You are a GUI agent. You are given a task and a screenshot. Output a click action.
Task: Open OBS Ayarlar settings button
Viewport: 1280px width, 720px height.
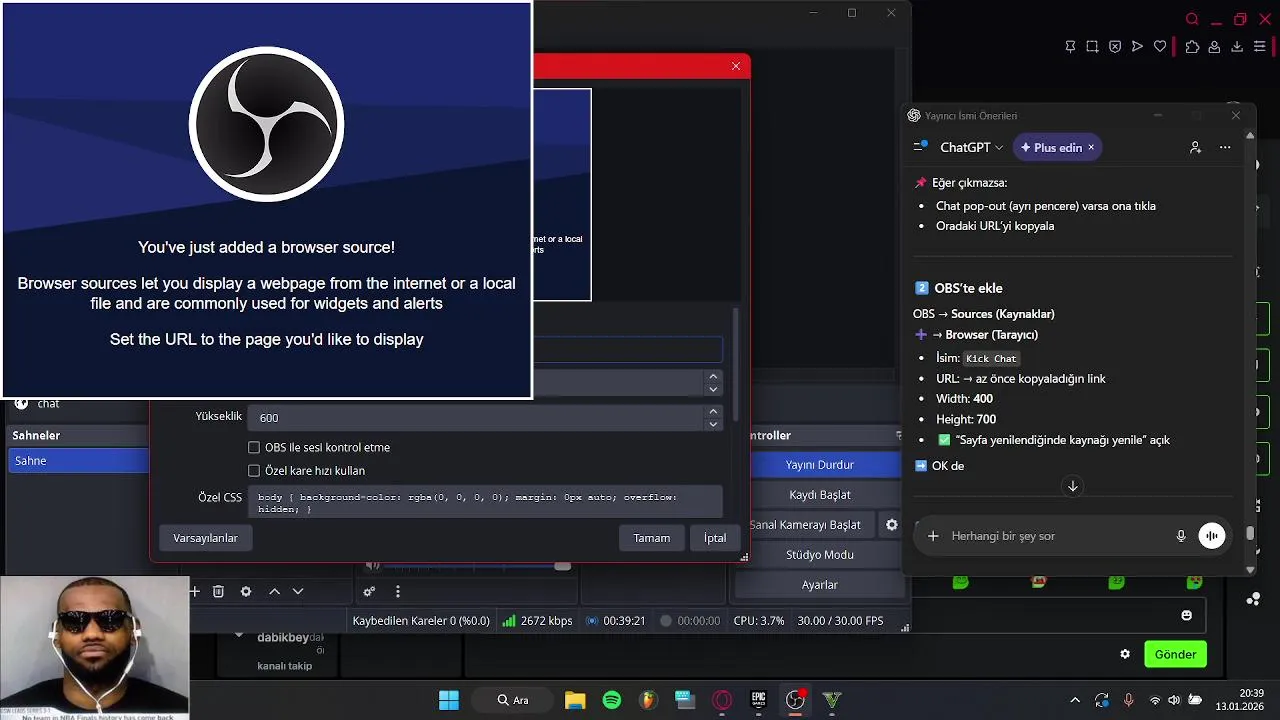[x=819, y=585]
